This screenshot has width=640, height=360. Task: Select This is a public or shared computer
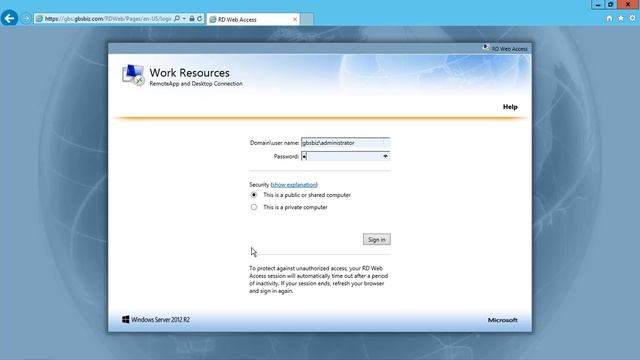pos(254,195)
